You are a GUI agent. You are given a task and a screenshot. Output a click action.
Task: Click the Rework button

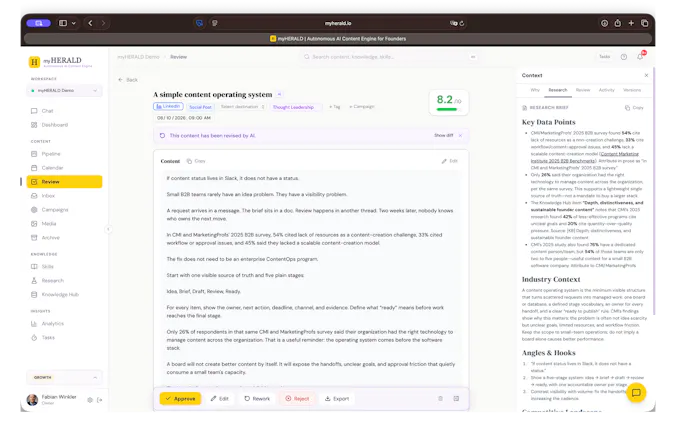(x=257, y=398)
